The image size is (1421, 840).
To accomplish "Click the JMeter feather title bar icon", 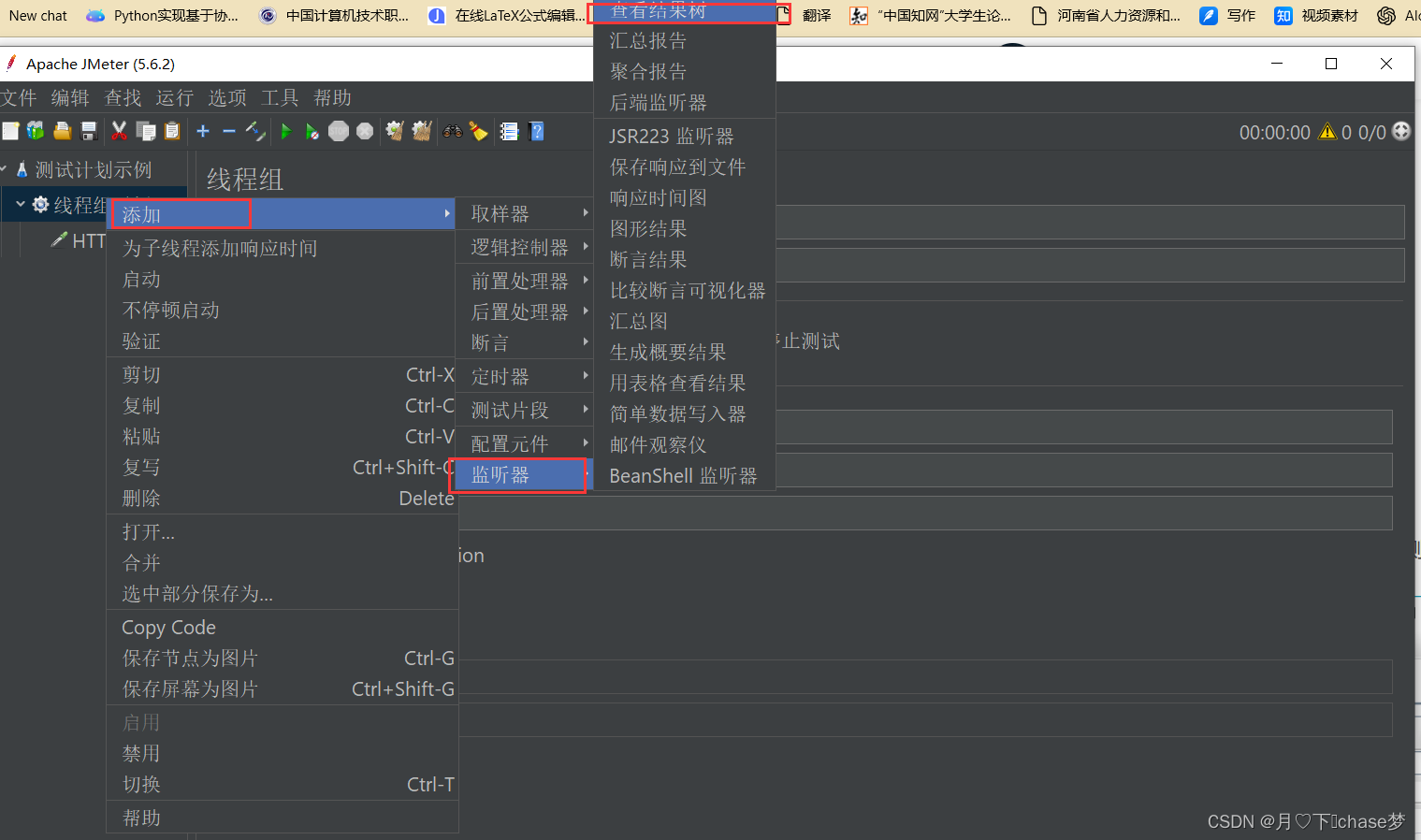I will [10, 64].
